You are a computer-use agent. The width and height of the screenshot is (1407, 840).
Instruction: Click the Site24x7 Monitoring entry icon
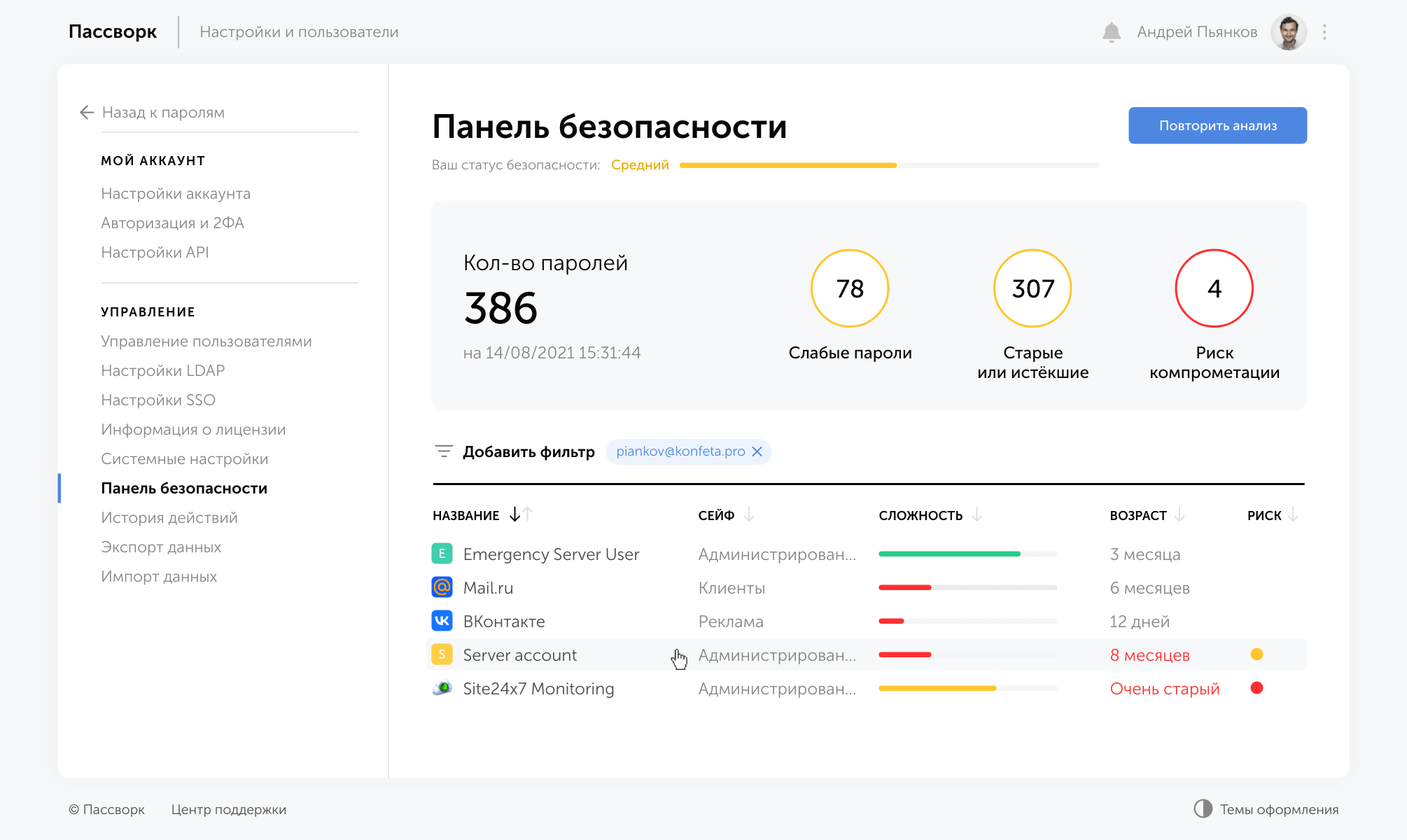(442, 689)
